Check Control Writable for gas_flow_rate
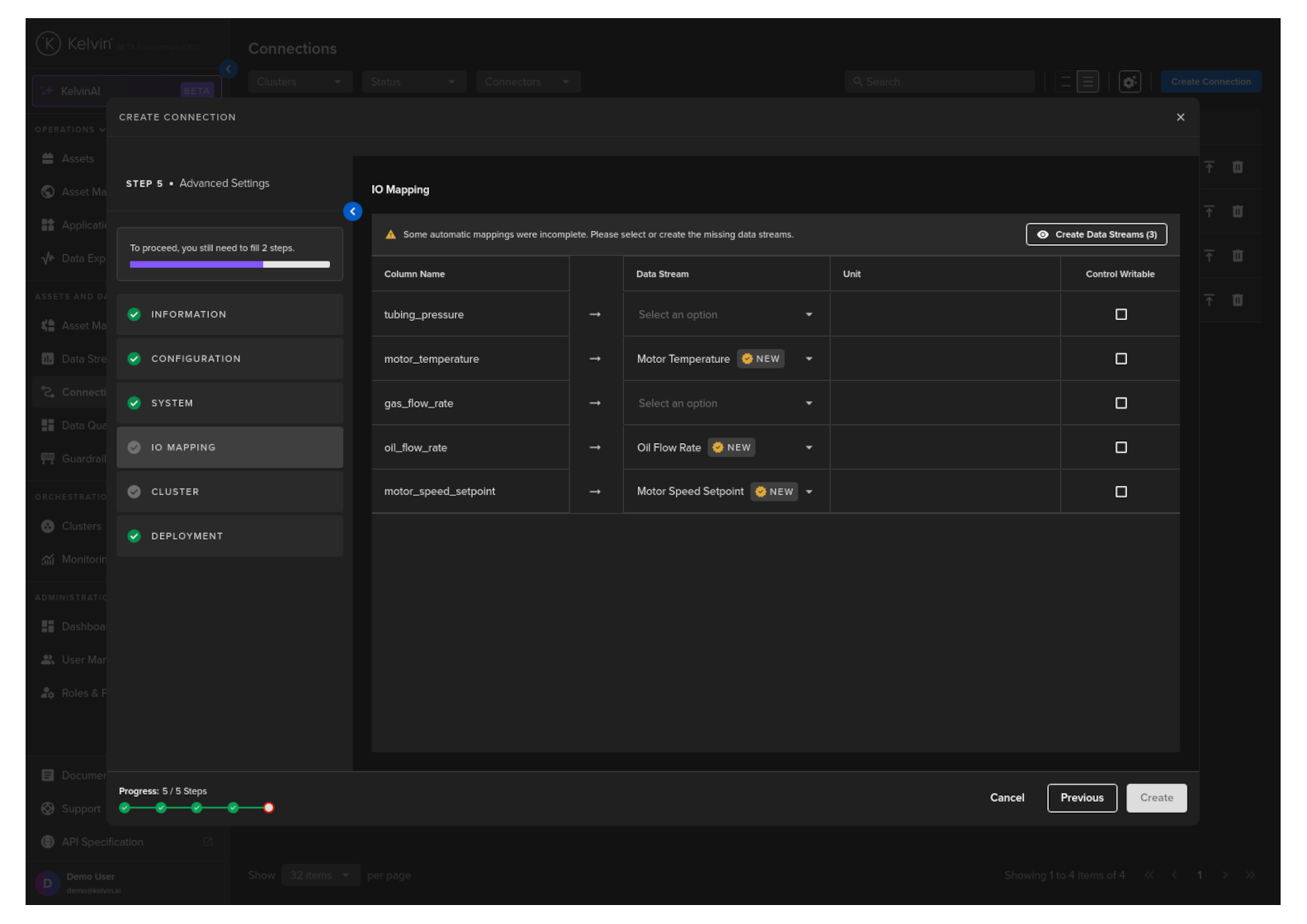This screenshot has width=1307, height=924. [1121, 403]
